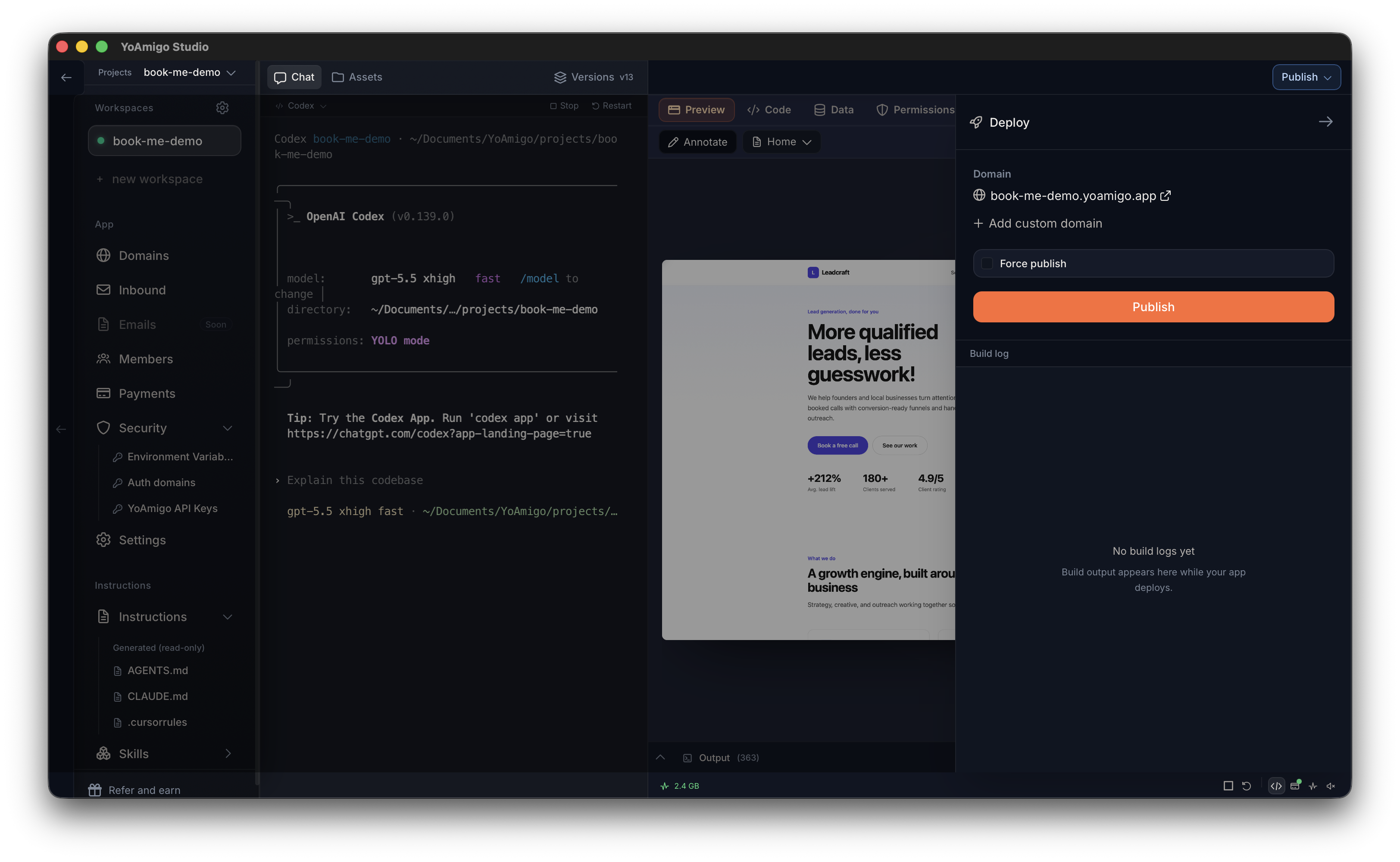Click Add custom domain
Screen dimensions: 1400x862
click(1037, 224)
